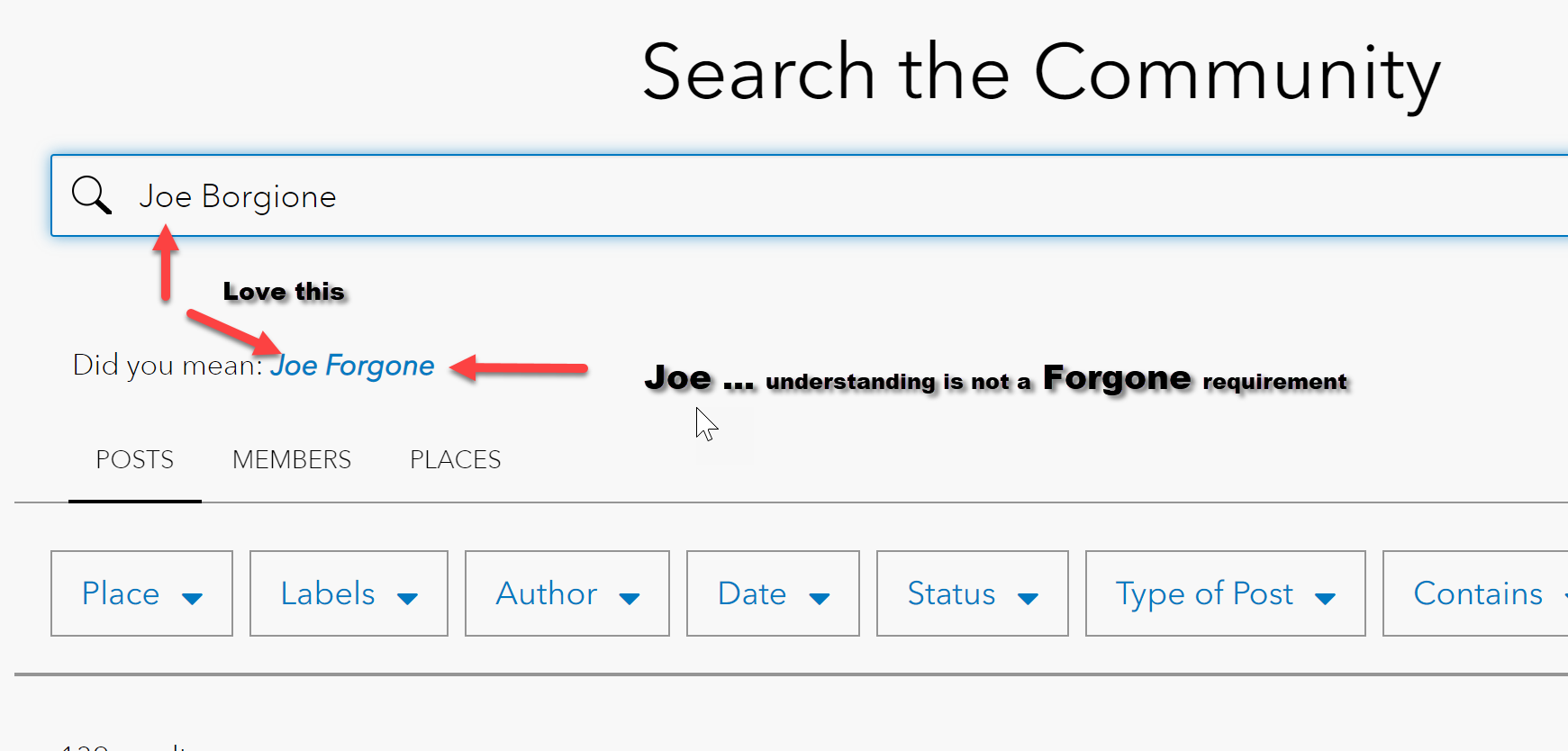This screenshot has width=1568, height=751.
Task: Switch to the PLACES tab
Action: point(455,459)
